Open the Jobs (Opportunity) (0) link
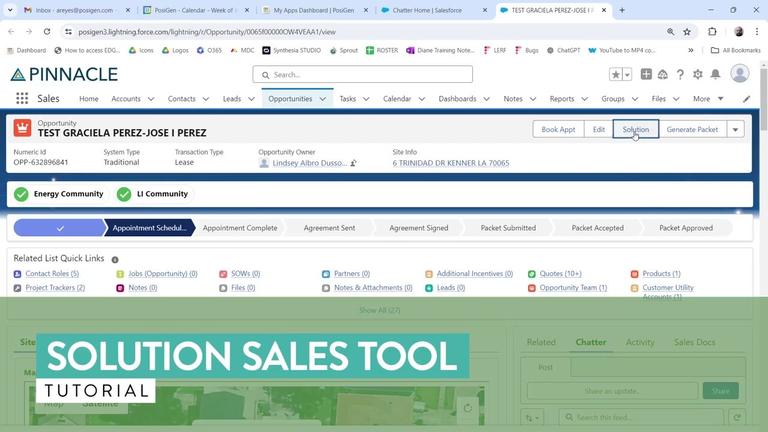Viewport: 768px width, 432px height. [163, 274]
